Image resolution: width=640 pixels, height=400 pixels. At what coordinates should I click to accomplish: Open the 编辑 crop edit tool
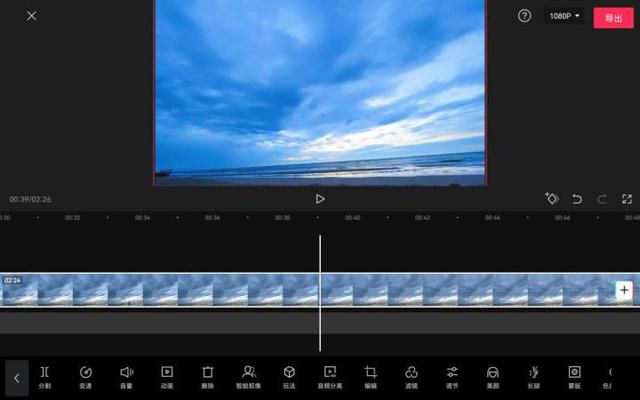(371, 378)
